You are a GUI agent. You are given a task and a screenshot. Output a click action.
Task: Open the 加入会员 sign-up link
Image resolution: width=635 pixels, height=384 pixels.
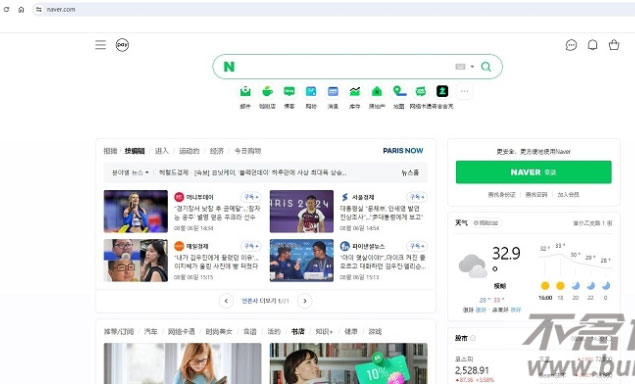tap(568, 195)
